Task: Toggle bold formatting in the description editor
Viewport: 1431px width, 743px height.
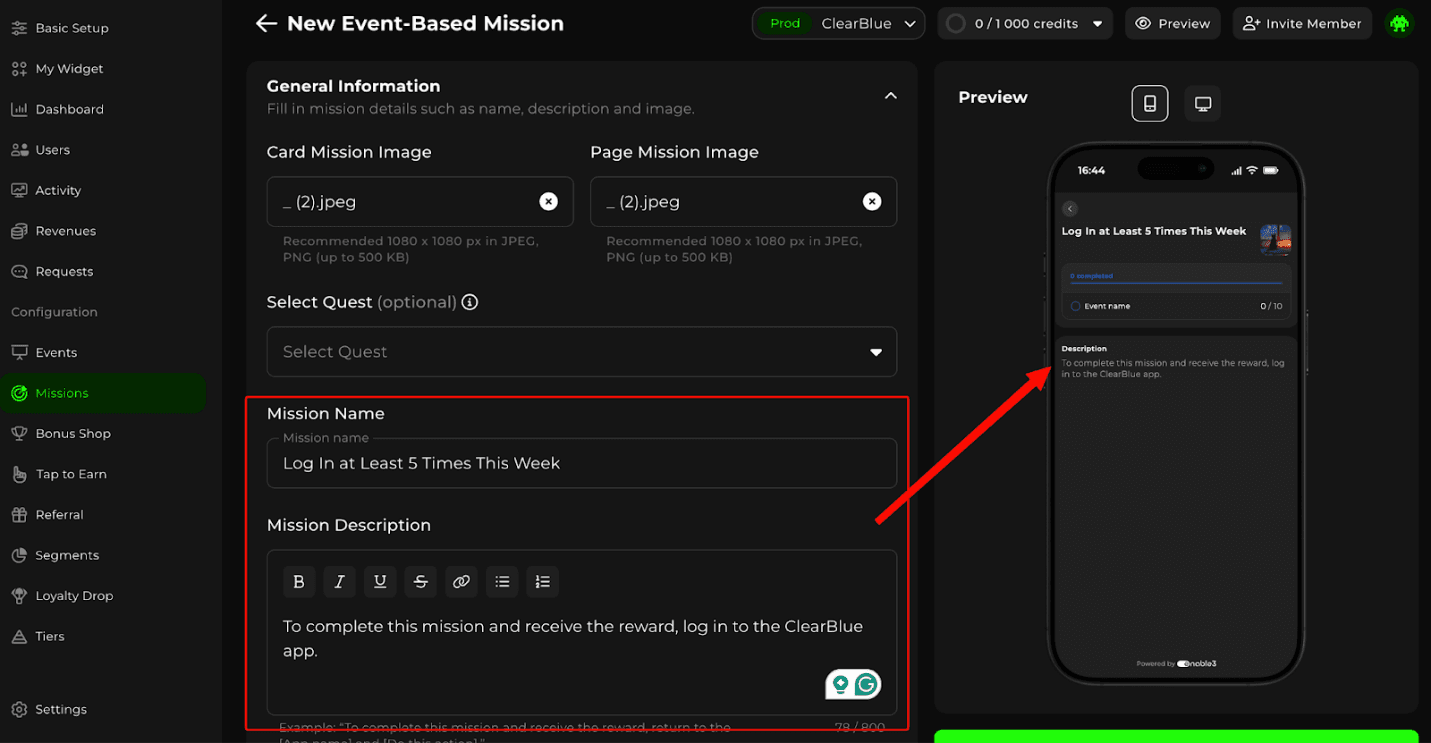Action: pyautogui.click(x=298, y=581)
